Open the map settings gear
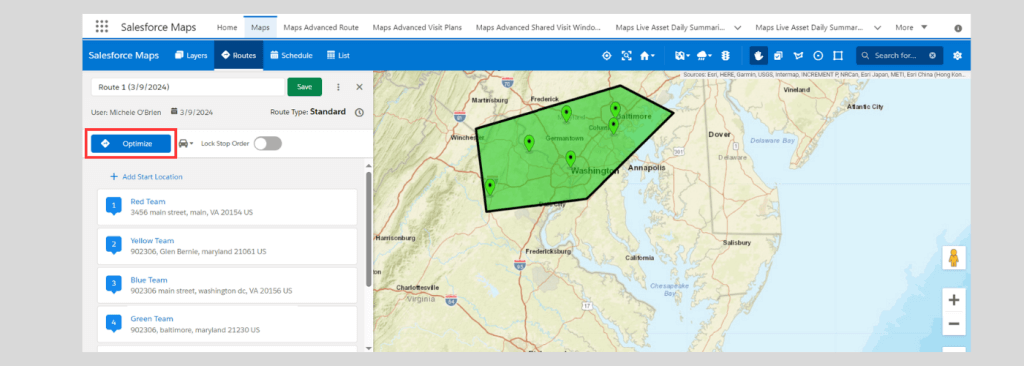1024x366 pixels. 957,56
